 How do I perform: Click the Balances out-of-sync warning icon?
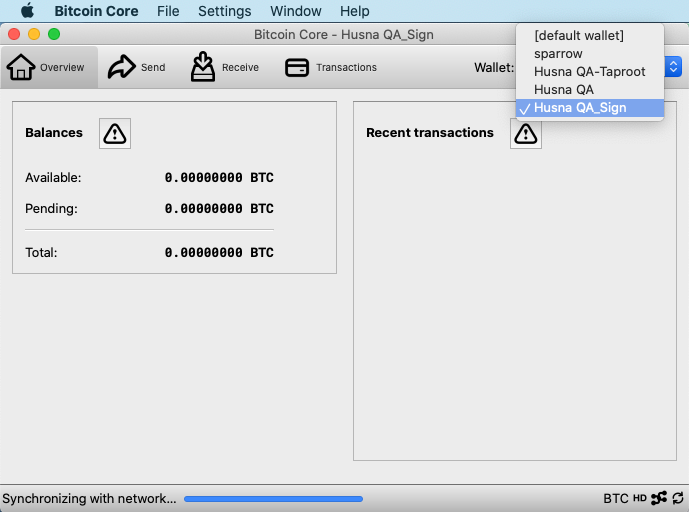(115, 133)
